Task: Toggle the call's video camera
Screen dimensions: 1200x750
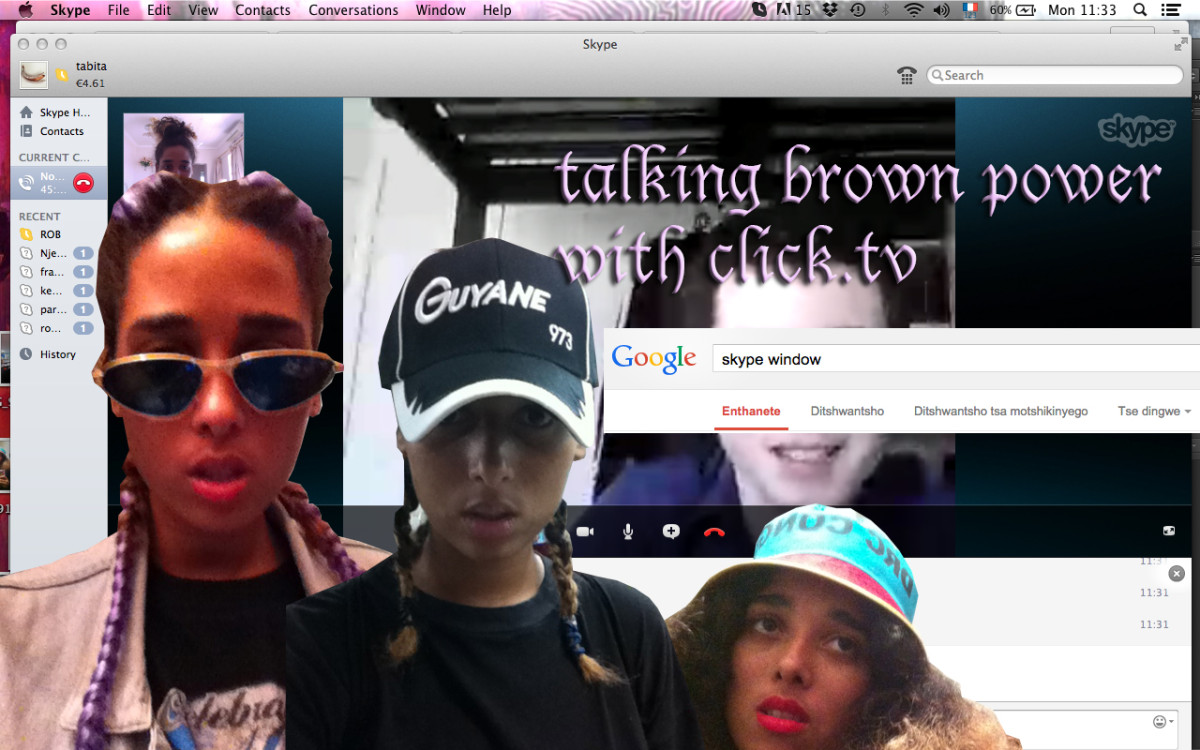Action: (x=585, y=532)
